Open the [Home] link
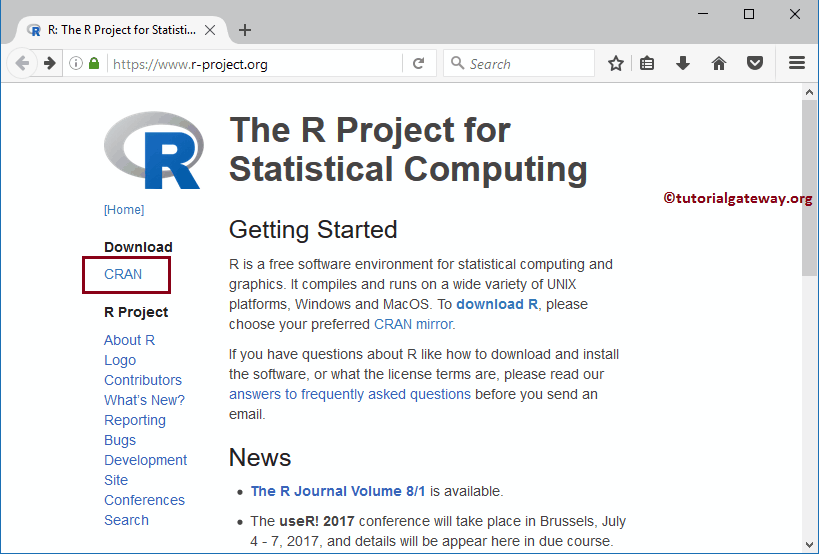819x554 pixels. pyautogui.click(x=124, y=210)
